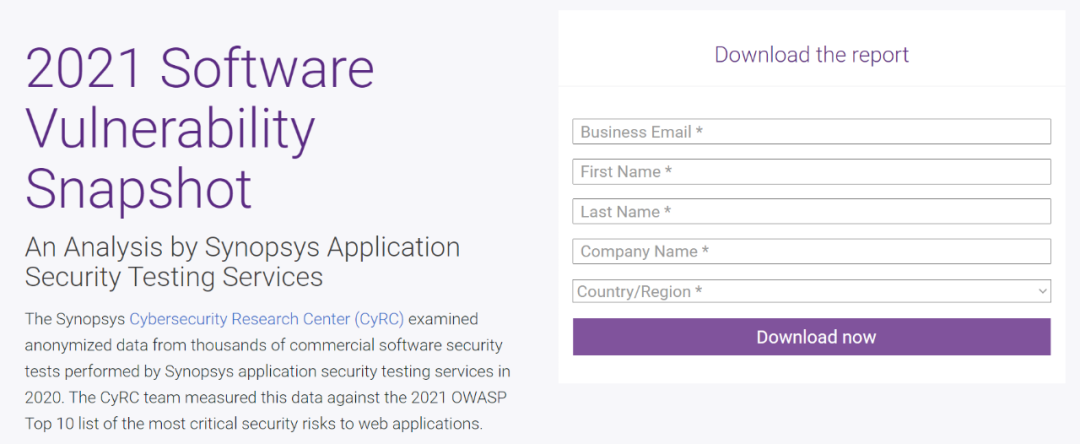This screenshot has width=1080, height=444.
Task: Click the Business Email input field
Action: pos(811,131)
